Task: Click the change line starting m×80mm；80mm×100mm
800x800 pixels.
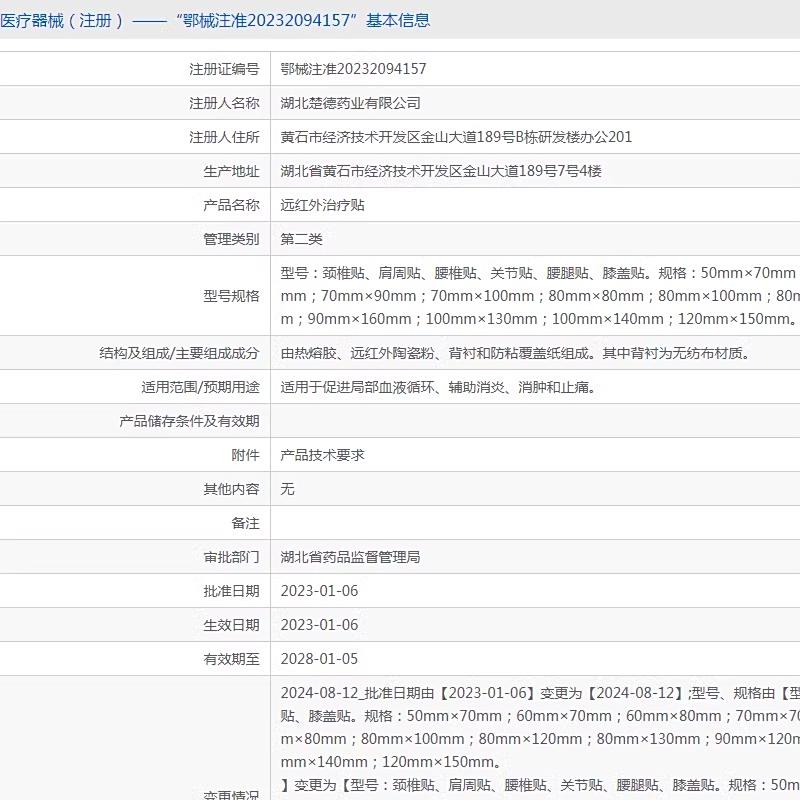Action: pos(540,739)
